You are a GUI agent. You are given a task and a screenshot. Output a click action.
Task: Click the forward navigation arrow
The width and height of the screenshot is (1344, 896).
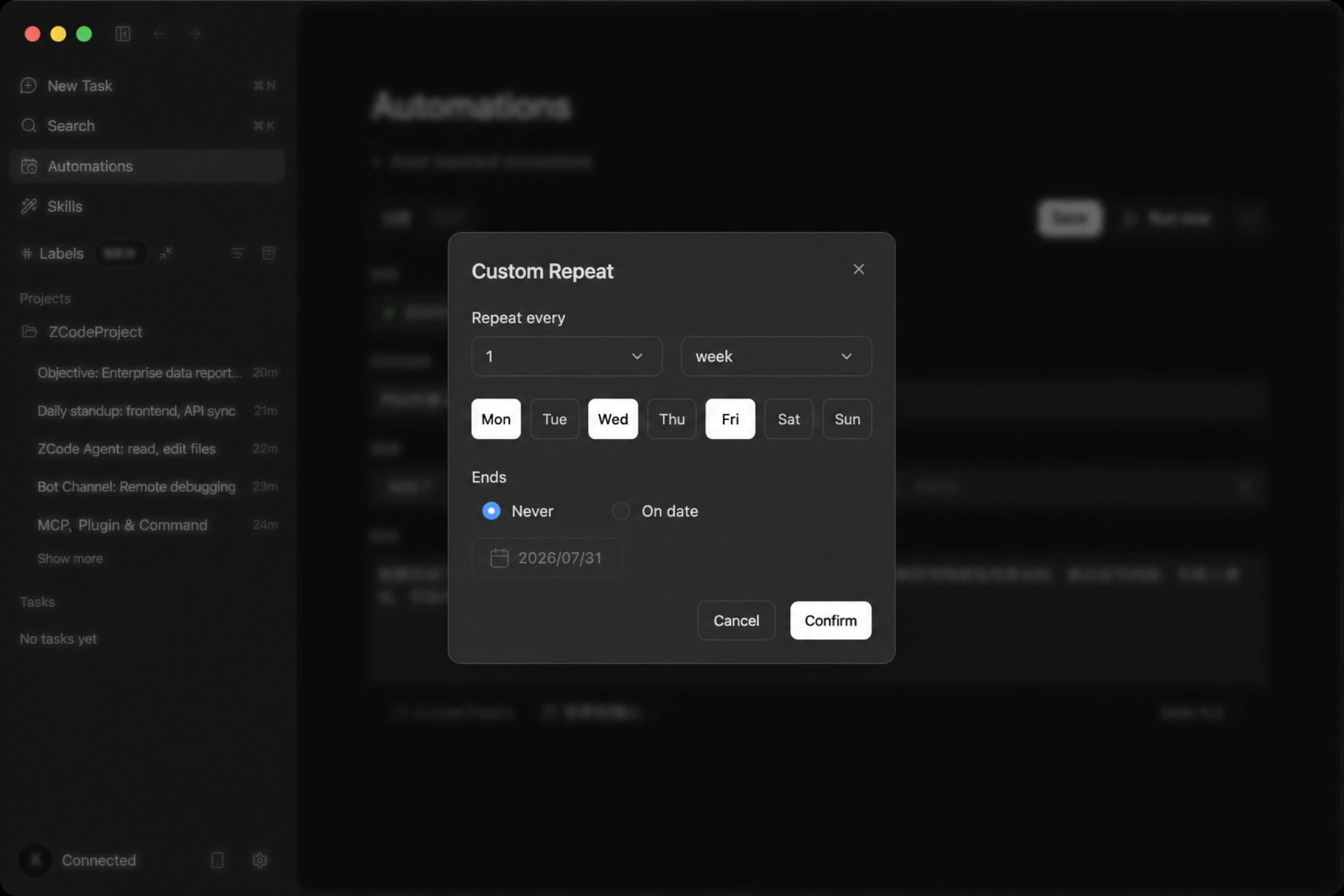tap(194, 34)
